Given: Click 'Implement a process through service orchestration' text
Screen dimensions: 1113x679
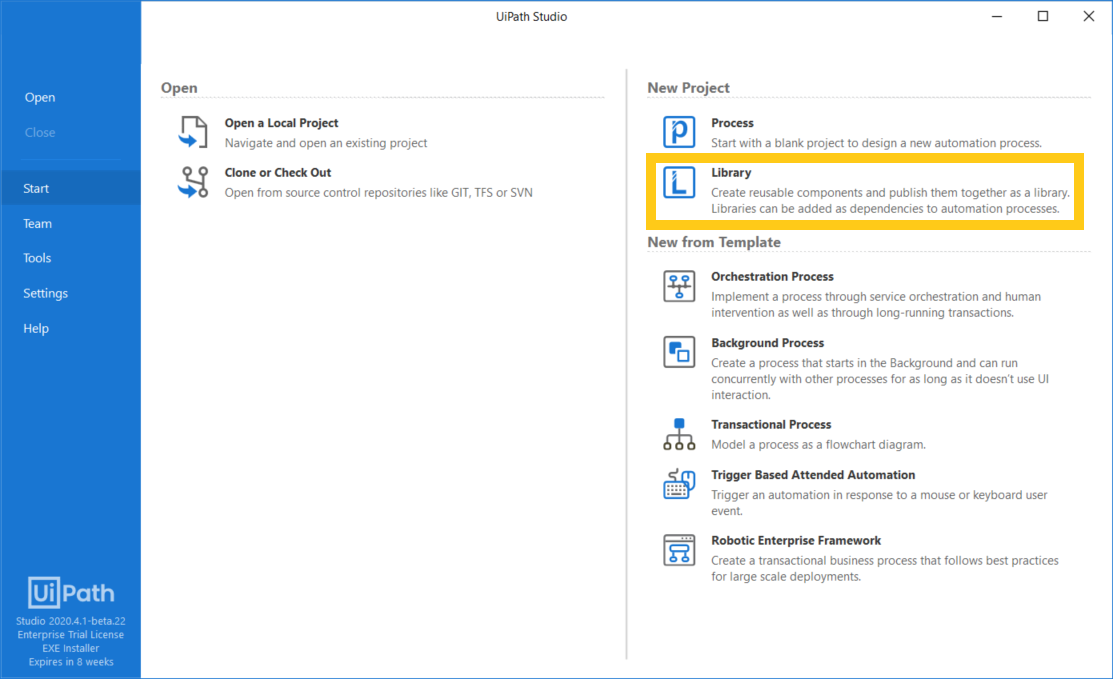Looking at the screenshot, I should click(x=876, y=304).
